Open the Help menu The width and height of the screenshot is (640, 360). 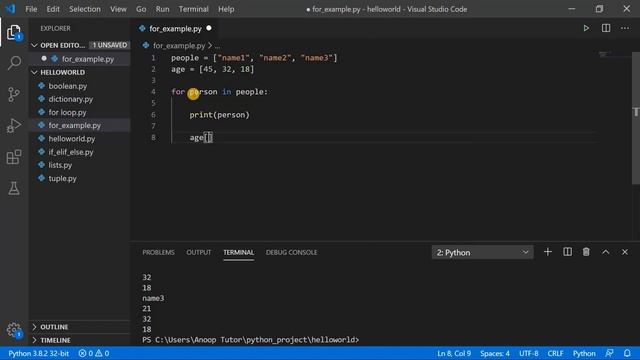coord(226,9)
